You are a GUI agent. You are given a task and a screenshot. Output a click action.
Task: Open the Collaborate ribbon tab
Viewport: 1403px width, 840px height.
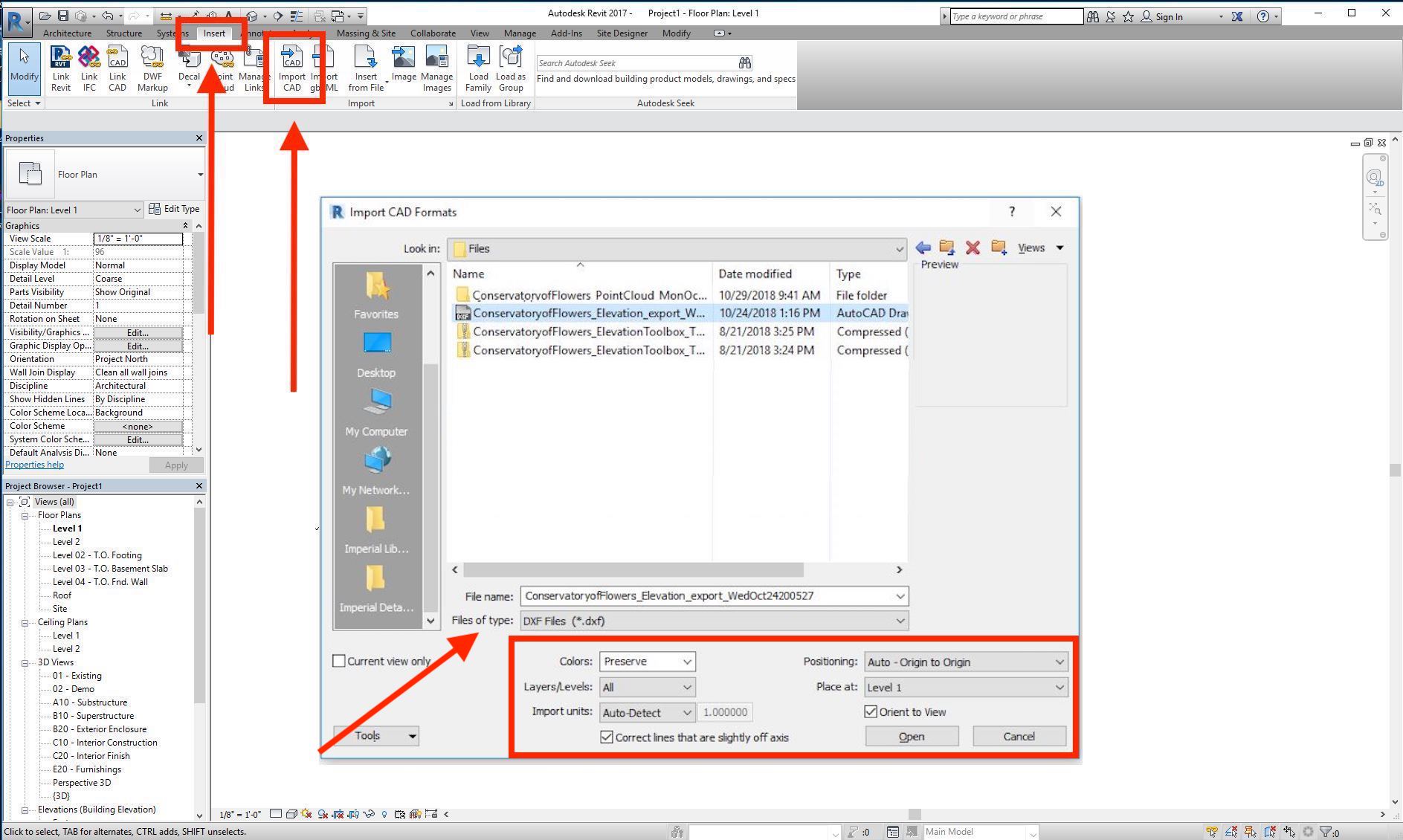[x=433, y=33]
